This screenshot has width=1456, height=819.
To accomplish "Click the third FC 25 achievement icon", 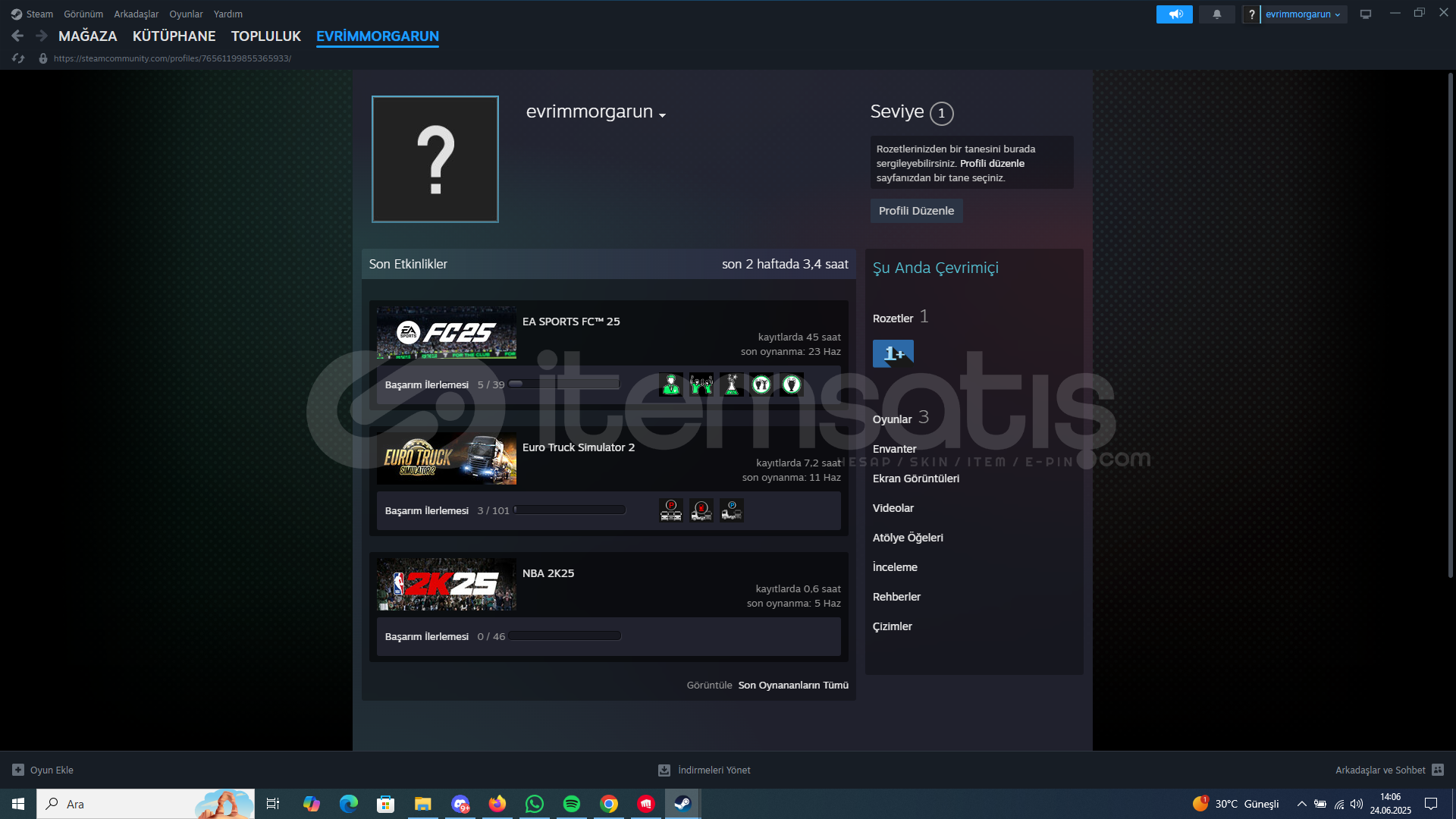I will tap(732, 384).
